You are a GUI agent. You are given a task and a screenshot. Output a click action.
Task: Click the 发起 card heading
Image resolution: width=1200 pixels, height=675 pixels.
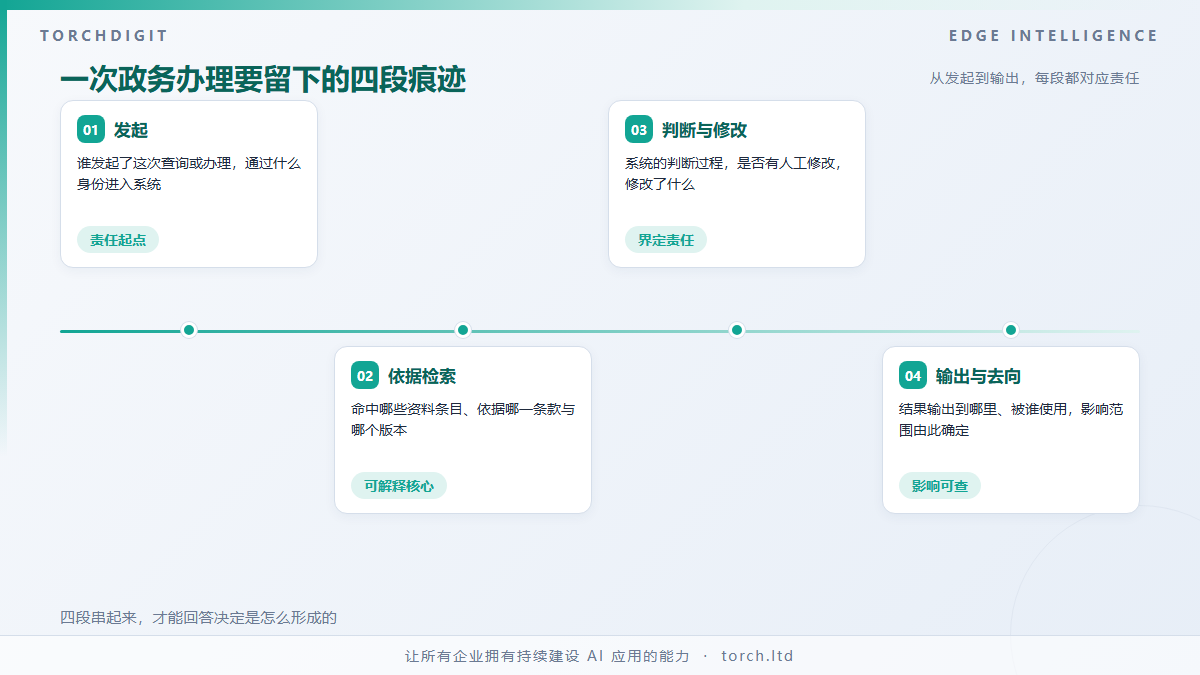131,130
